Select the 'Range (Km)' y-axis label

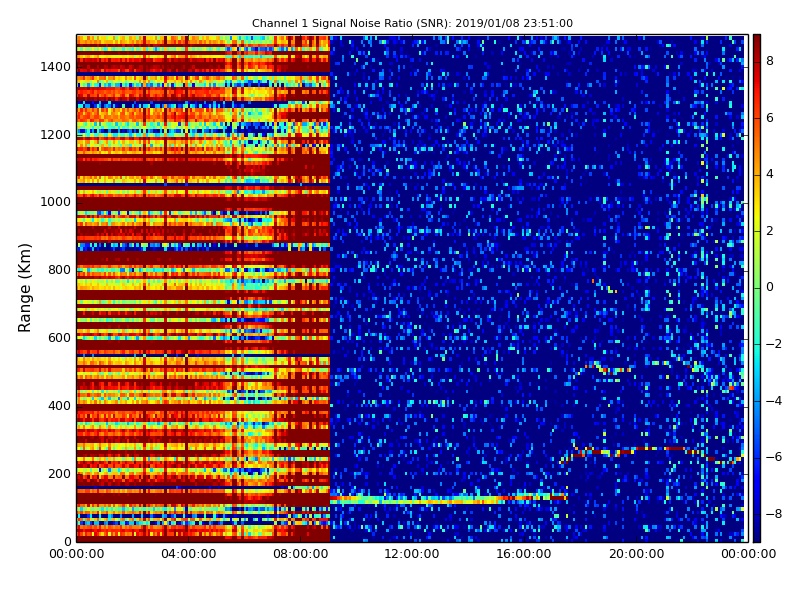pos(24,288)
